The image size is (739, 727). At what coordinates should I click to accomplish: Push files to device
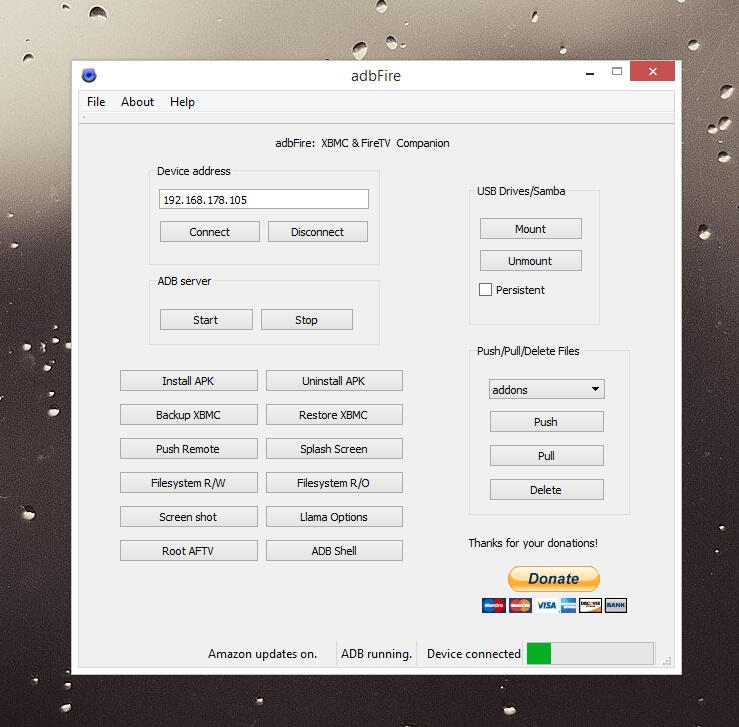point(547,422)
